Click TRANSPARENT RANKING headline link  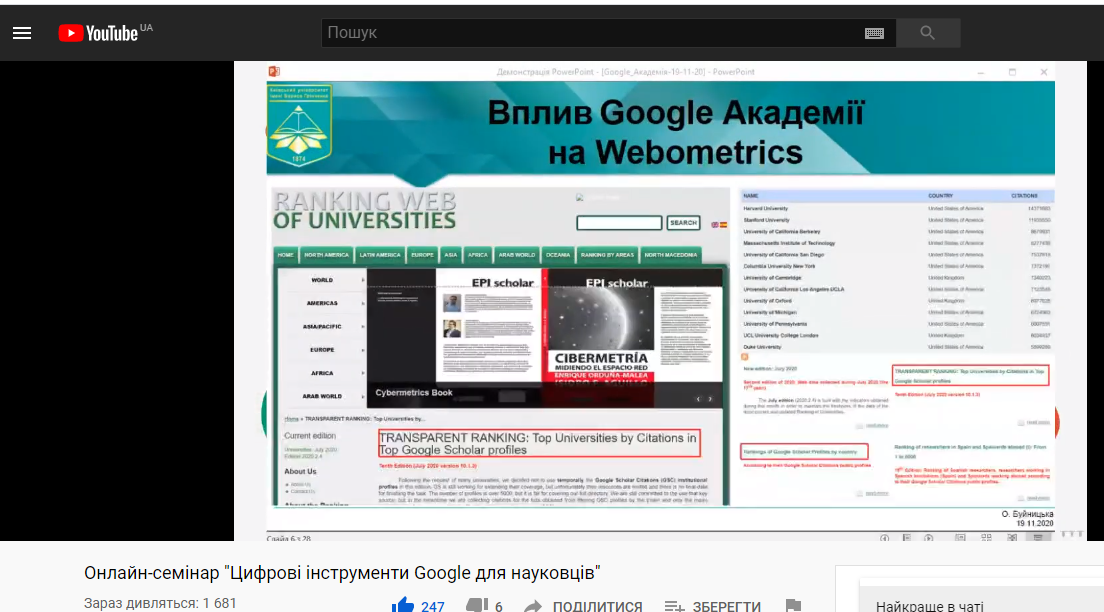(539, 444)
